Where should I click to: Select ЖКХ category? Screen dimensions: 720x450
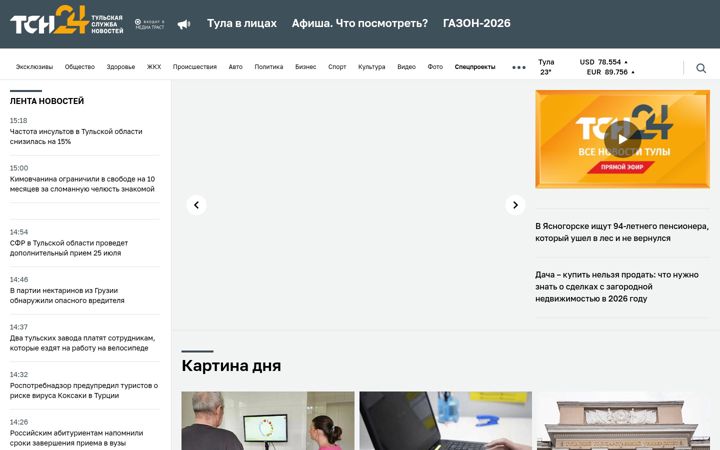(154, 67)
